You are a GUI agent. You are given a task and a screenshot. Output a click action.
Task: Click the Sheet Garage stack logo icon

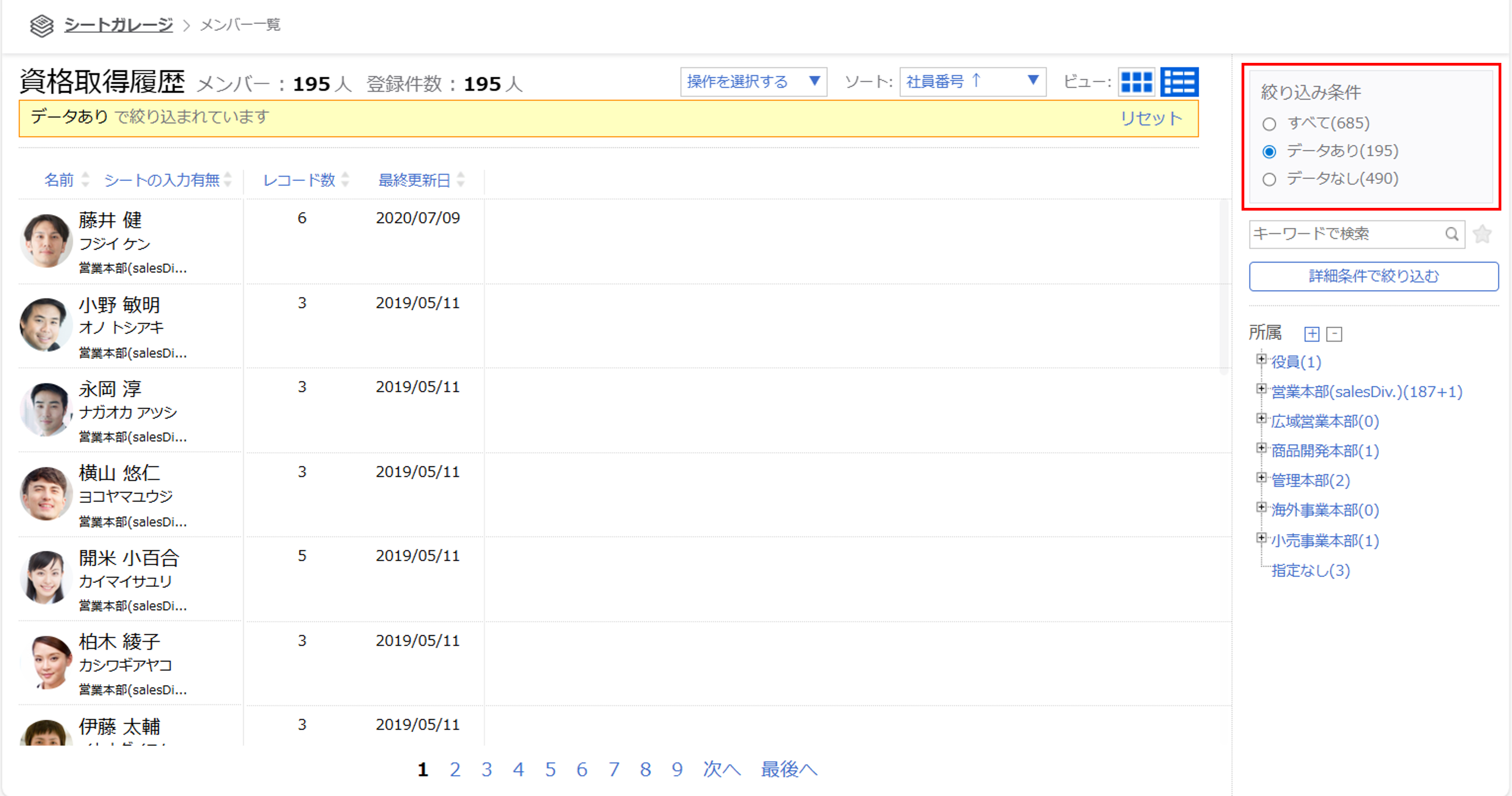(42, 25)
